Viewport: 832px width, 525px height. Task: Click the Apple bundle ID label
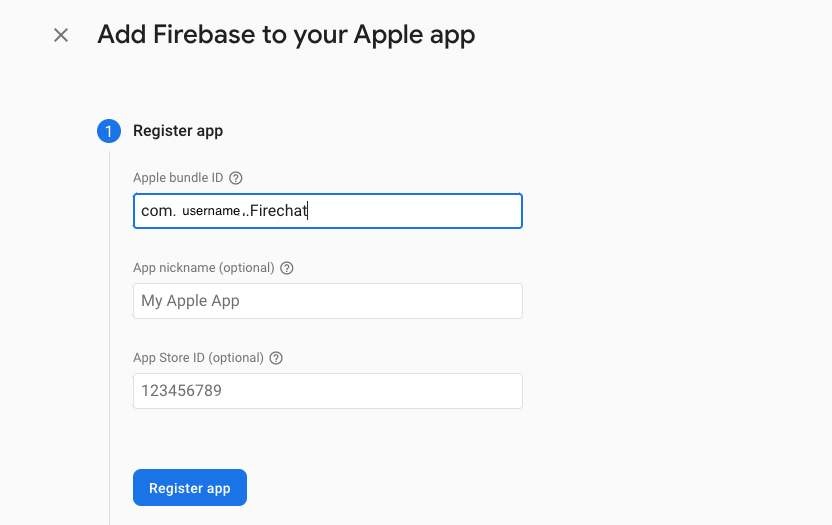click(178, 178)
